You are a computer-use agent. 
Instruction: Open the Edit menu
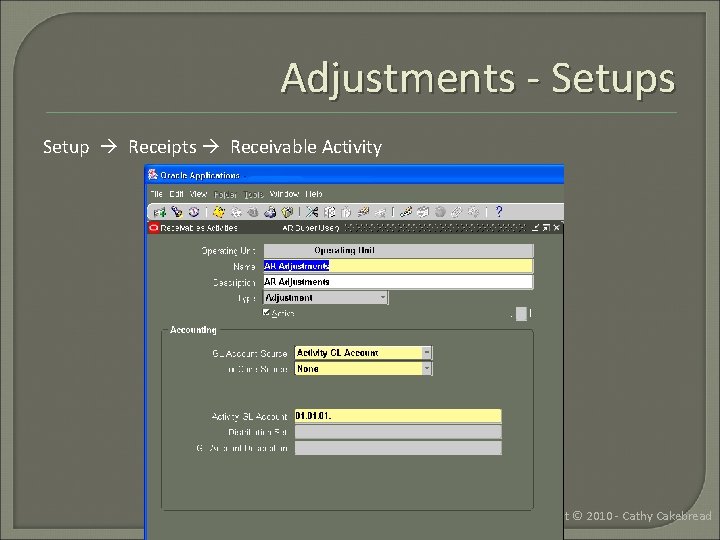(x=176, y=194)
